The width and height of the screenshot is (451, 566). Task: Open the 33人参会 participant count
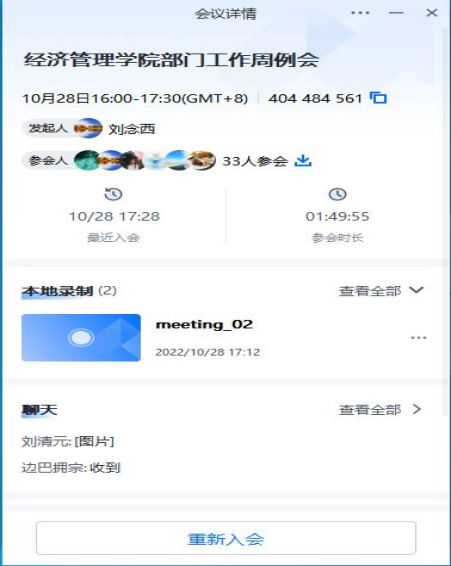pos(255,161)
